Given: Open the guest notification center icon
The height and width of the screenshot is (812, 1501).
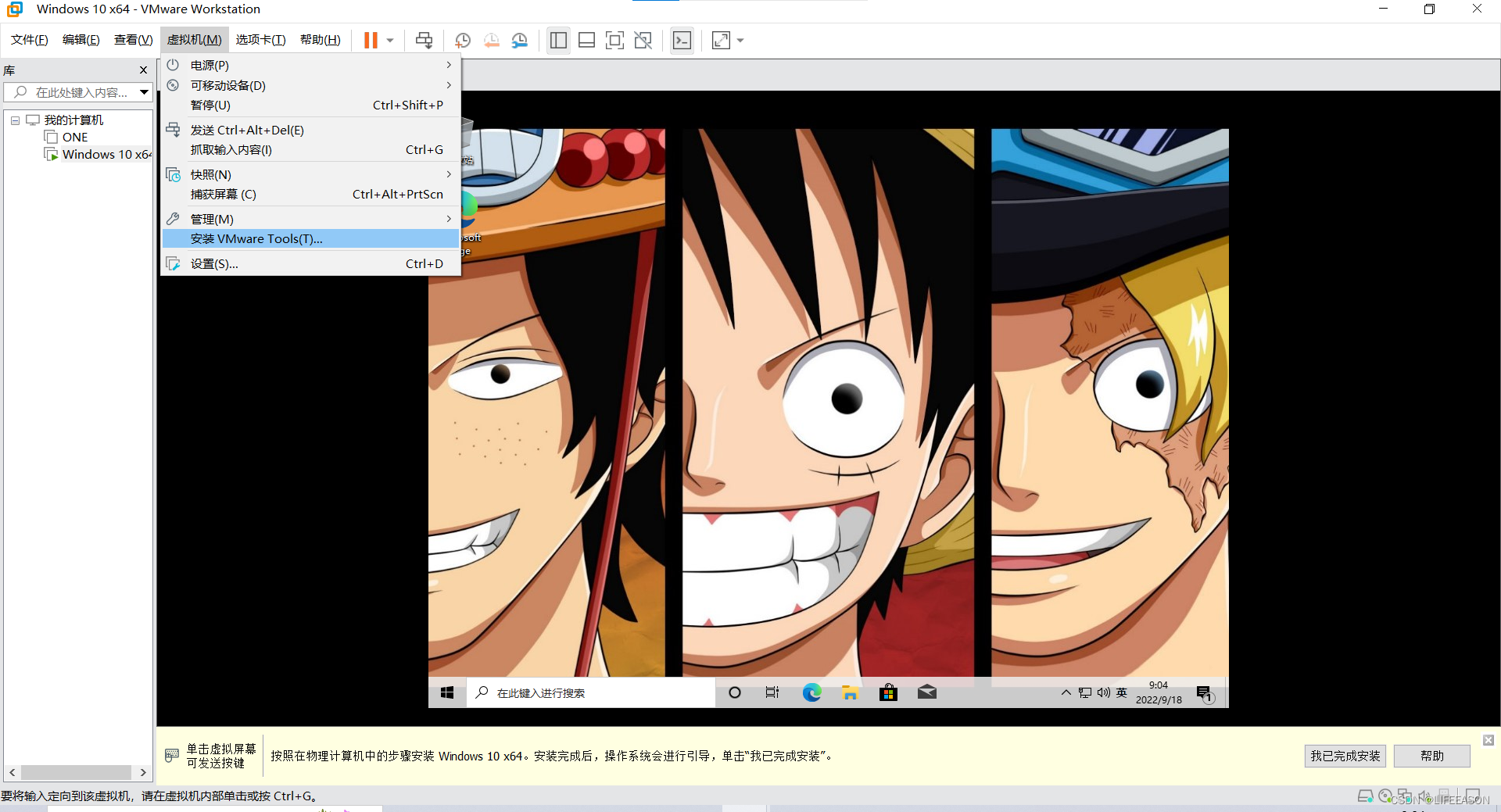Looking at the screenshot, I should [x=1205, y=693].
